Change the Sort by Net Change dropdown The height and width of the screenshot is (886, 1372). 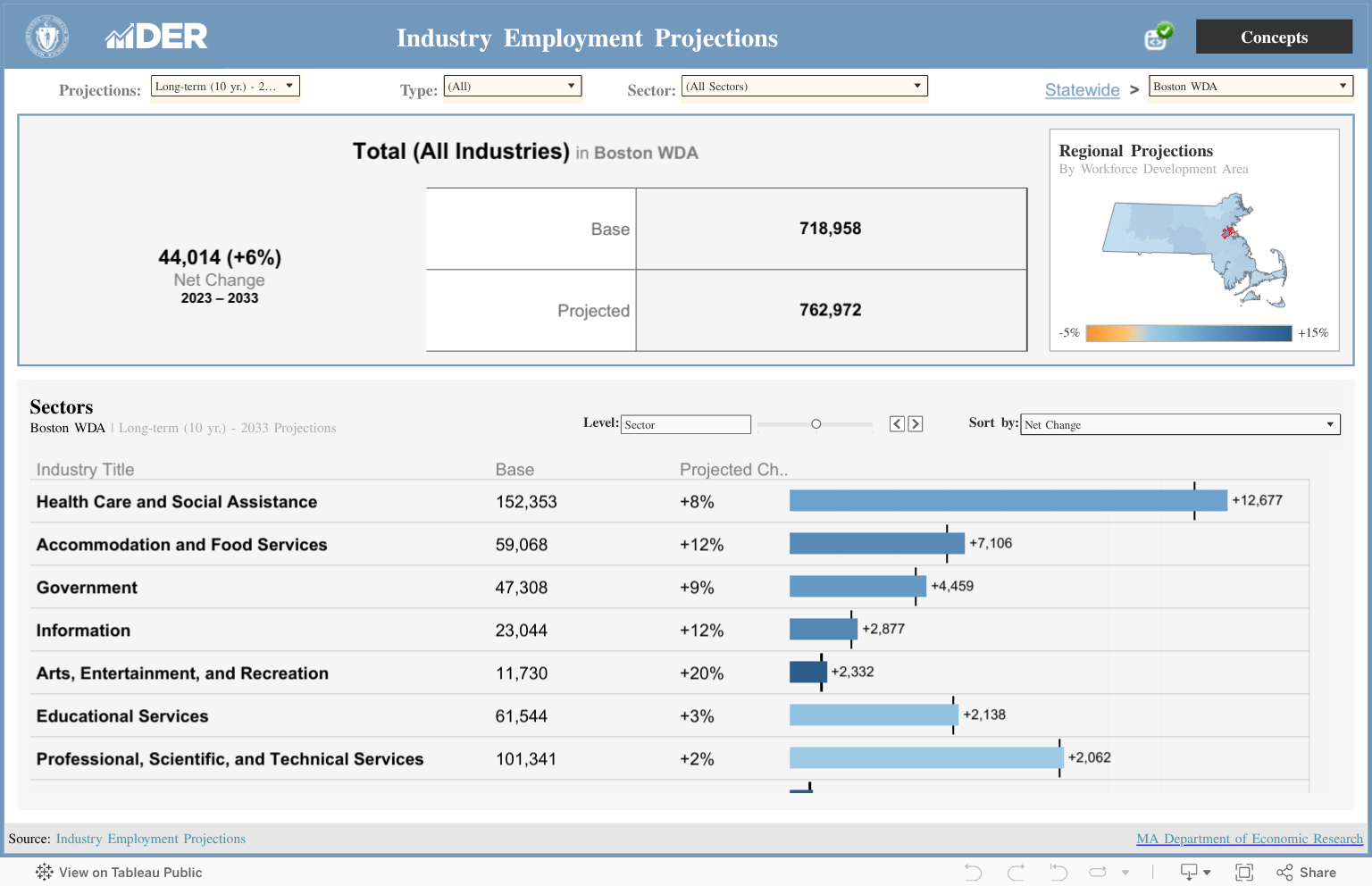pyautogui.click(x=1179, y=424)
